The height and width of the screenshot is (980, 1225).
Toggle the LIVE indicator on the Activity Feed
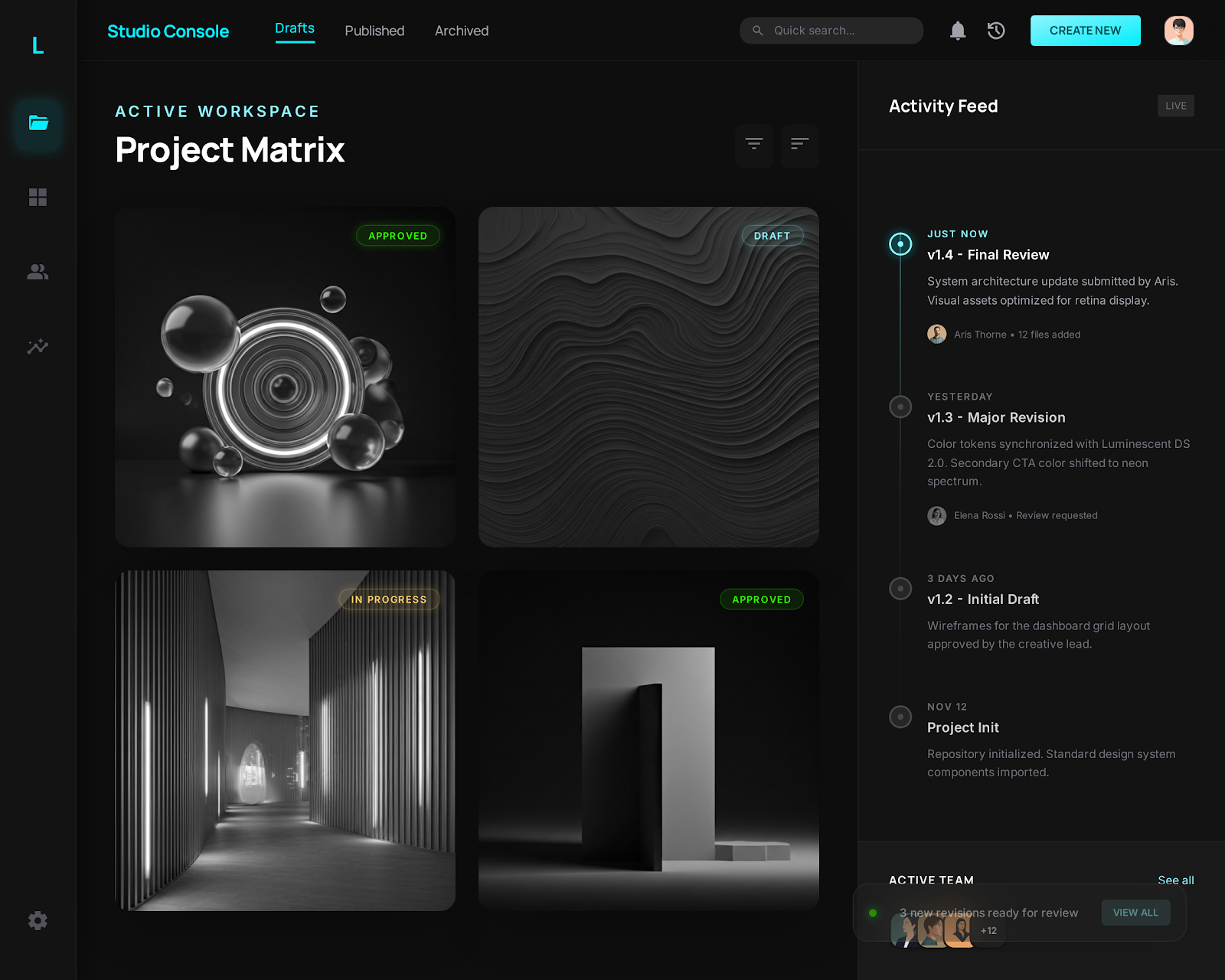1175,106
